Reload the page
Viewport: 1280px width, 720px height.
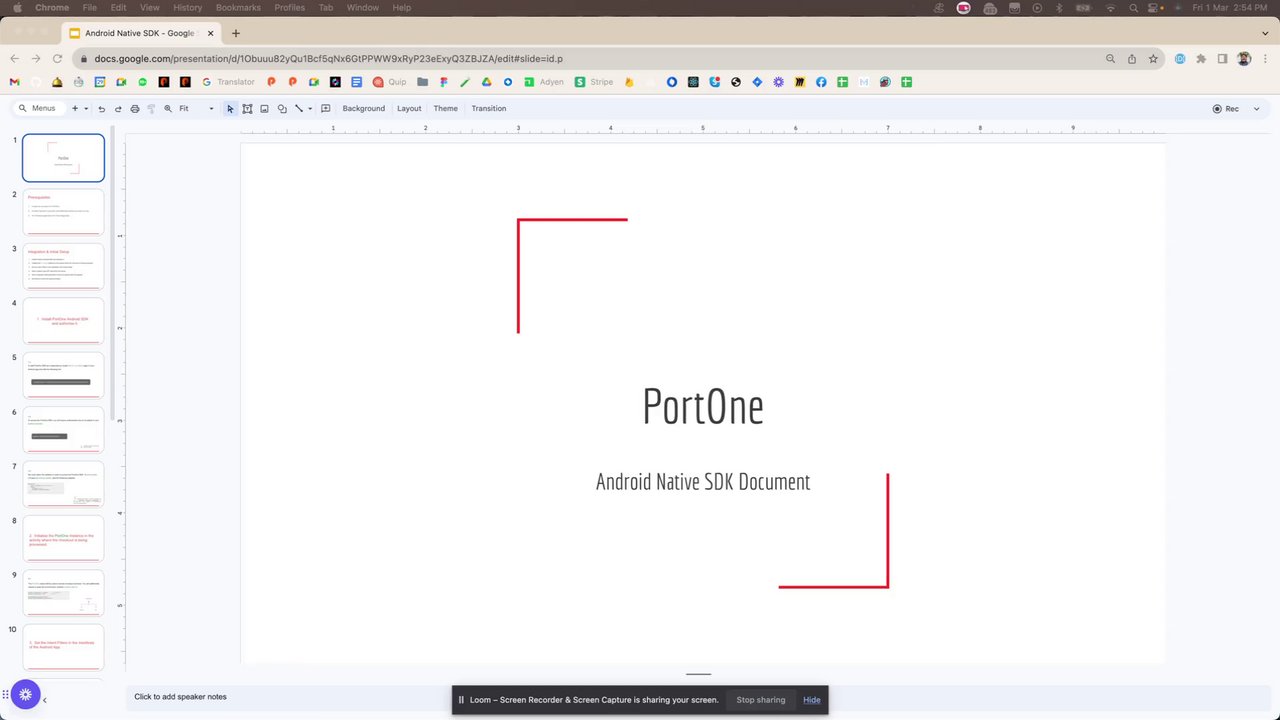click(x=57, y=59)
